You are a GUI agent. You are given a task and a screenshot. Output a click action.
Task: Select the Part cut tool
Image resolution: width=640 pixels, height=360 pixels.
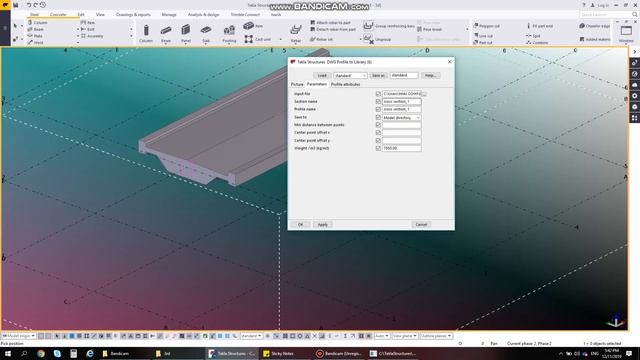tap(483, 42)
